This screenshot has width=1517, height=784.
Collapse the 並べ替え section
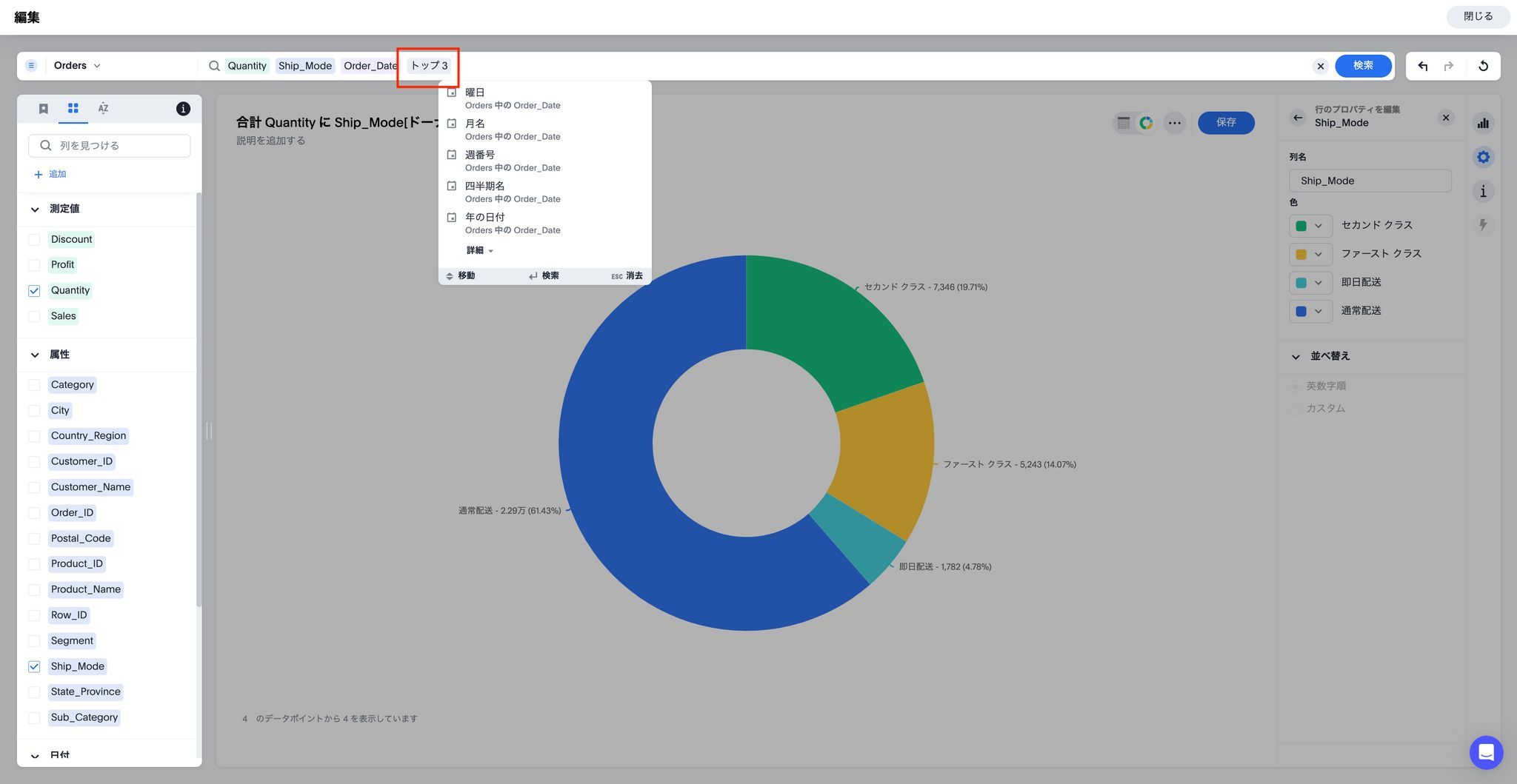(1296, 357)
